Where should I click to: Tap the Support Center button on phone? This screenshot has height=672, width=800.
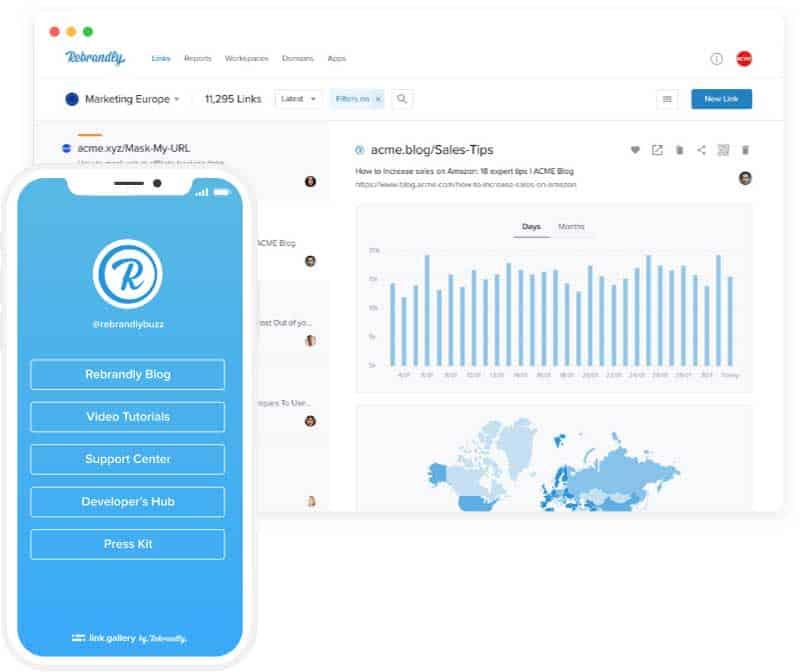pyautogui.click(x=128, y=459)
